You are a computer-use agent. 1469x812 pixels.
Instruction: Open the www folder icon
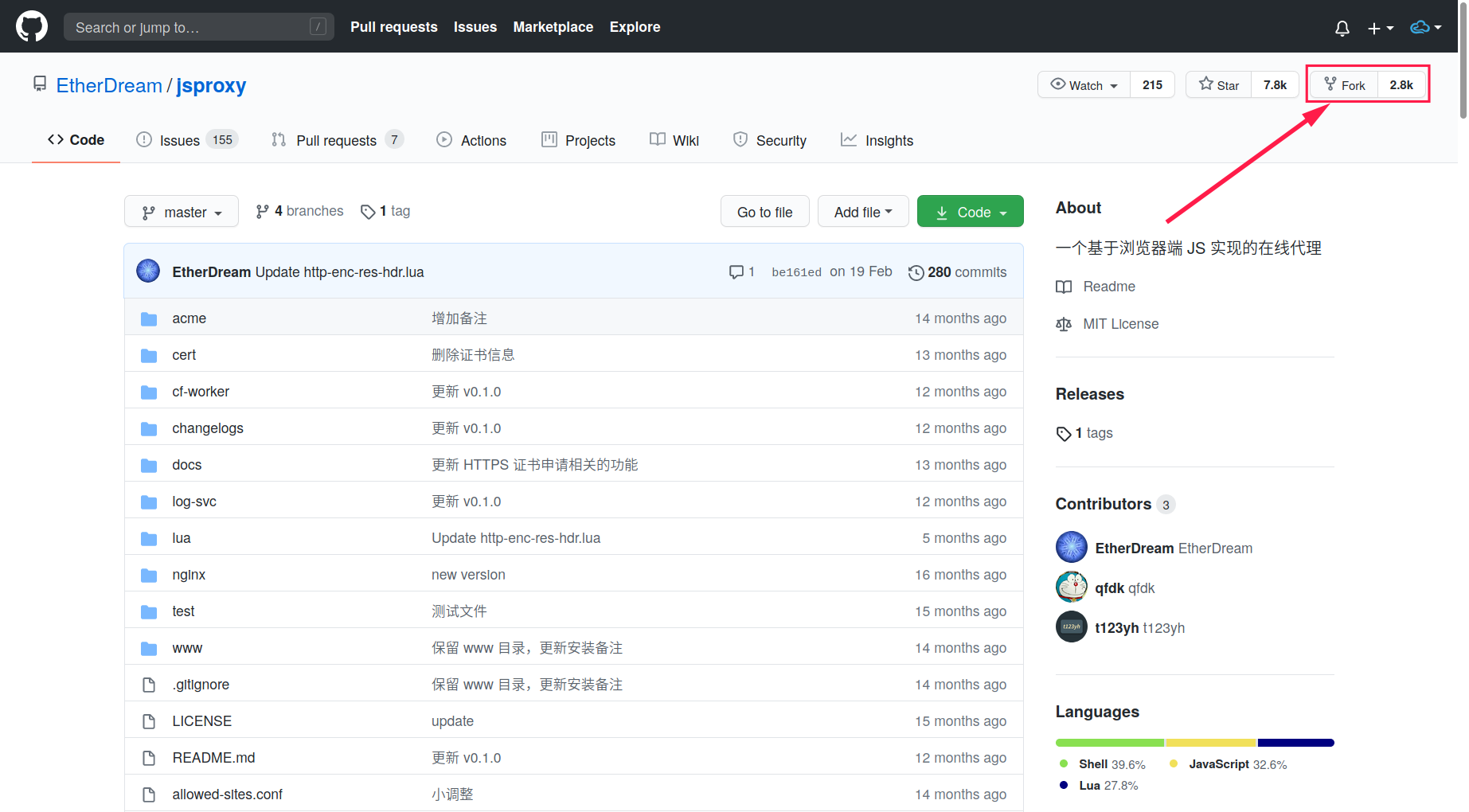click(149, 648)
